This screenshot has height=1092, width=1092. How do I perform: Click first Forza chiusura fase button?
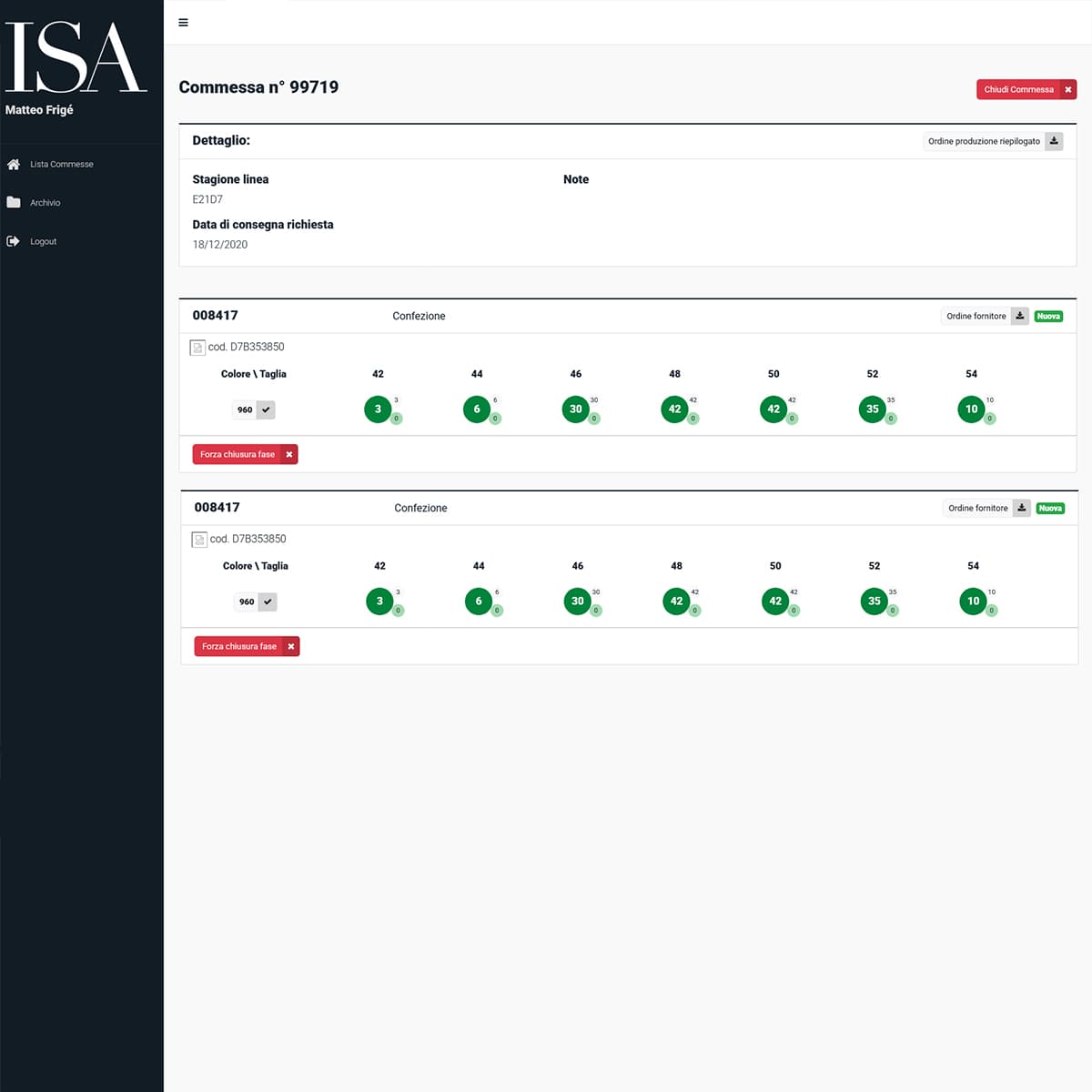pyautogui.click(x=244, y=454)
